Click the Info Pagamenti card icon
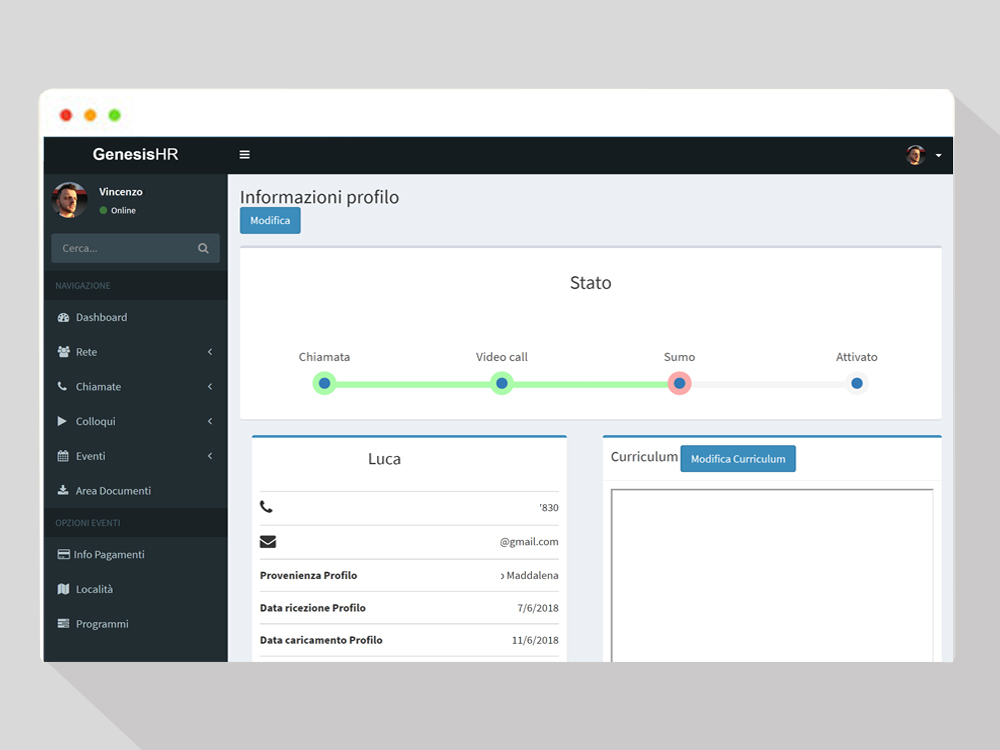The height and width of the screenshot is (750, 1000). (x=64, y=555)
